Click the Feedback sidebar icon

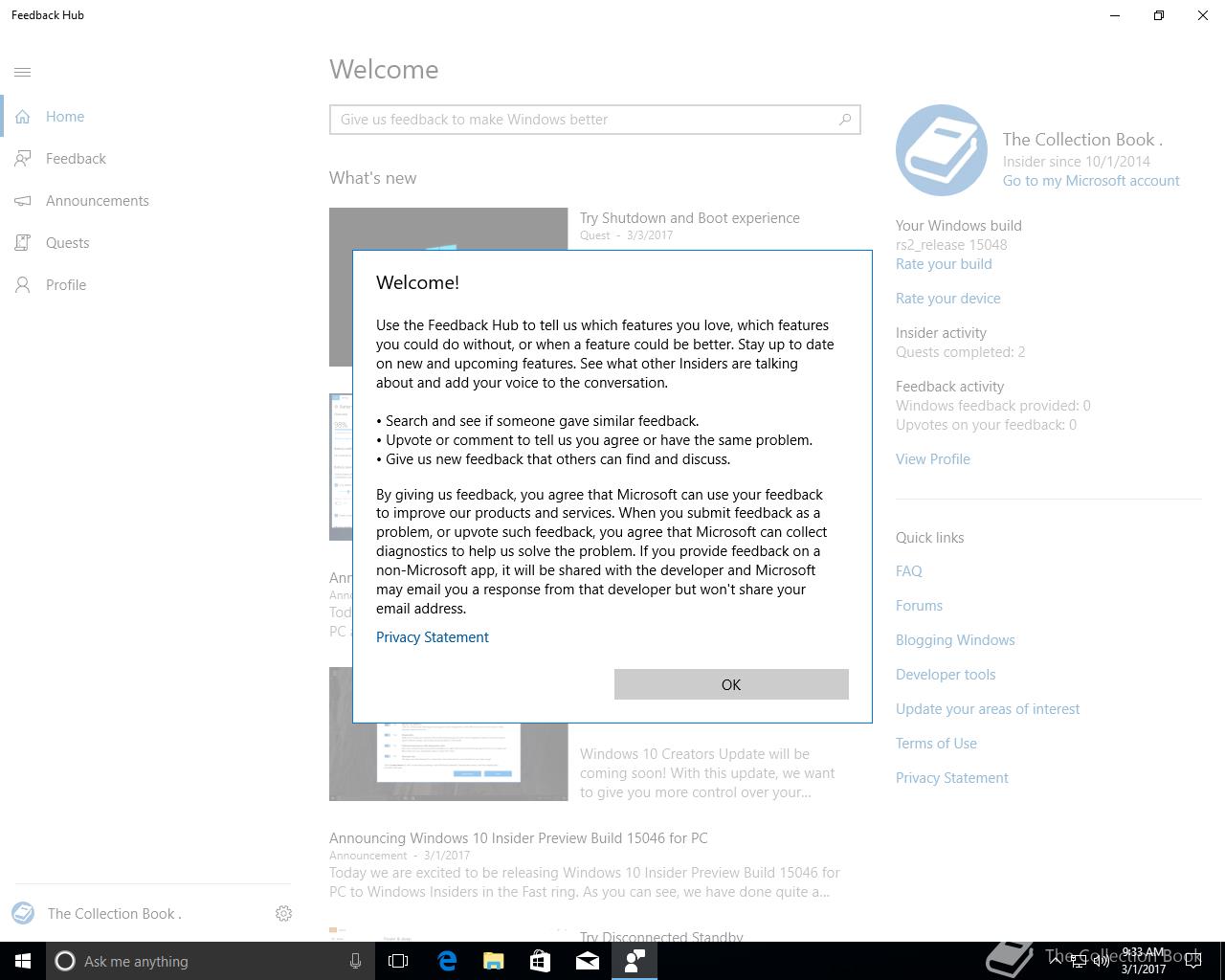[23, 159]
